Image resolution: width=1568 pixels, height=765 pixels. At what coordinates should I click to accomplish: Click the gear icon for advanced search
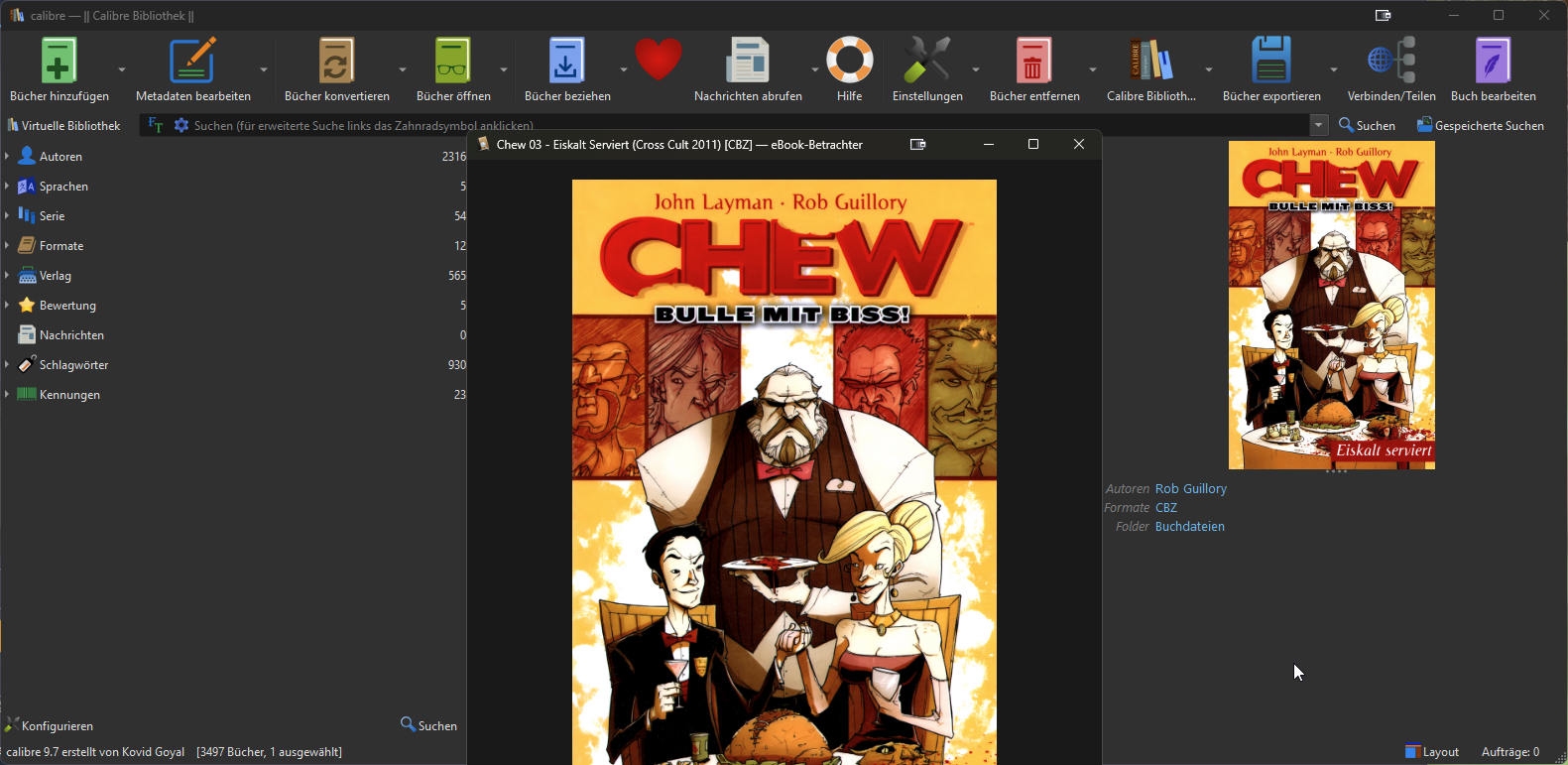pyautogui.click(x=181, y=125)
